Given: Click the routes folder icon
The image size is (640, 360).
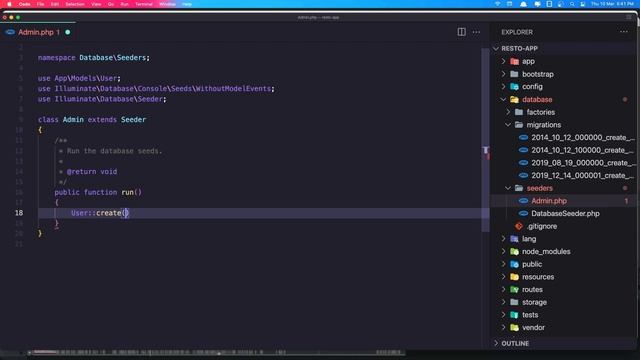Looking at the screenshot, I should point(514,289).
